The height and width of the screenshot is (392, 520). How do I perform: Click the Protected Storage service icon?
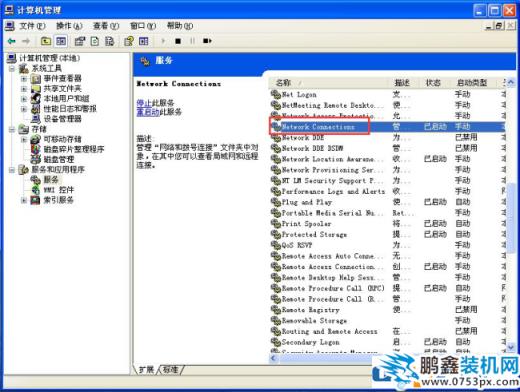pyautogui.click(x=276, y=234)
